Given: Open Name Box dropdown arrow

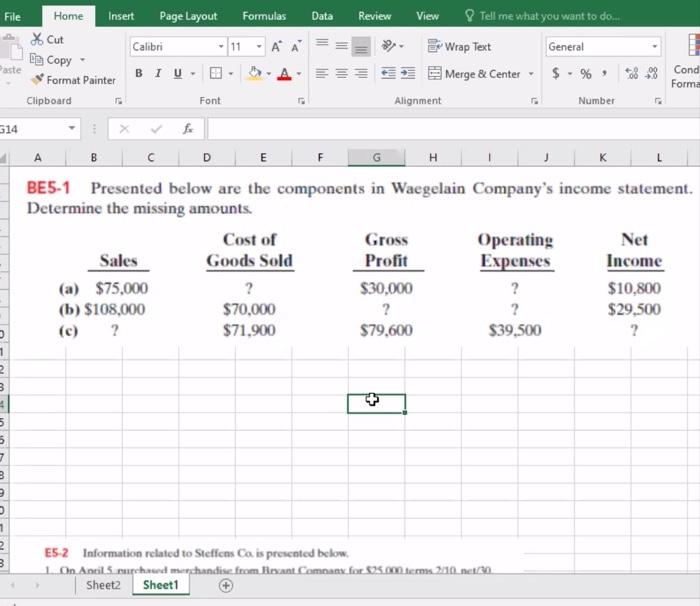Looking at the screenshot, I should pos(71,128).
